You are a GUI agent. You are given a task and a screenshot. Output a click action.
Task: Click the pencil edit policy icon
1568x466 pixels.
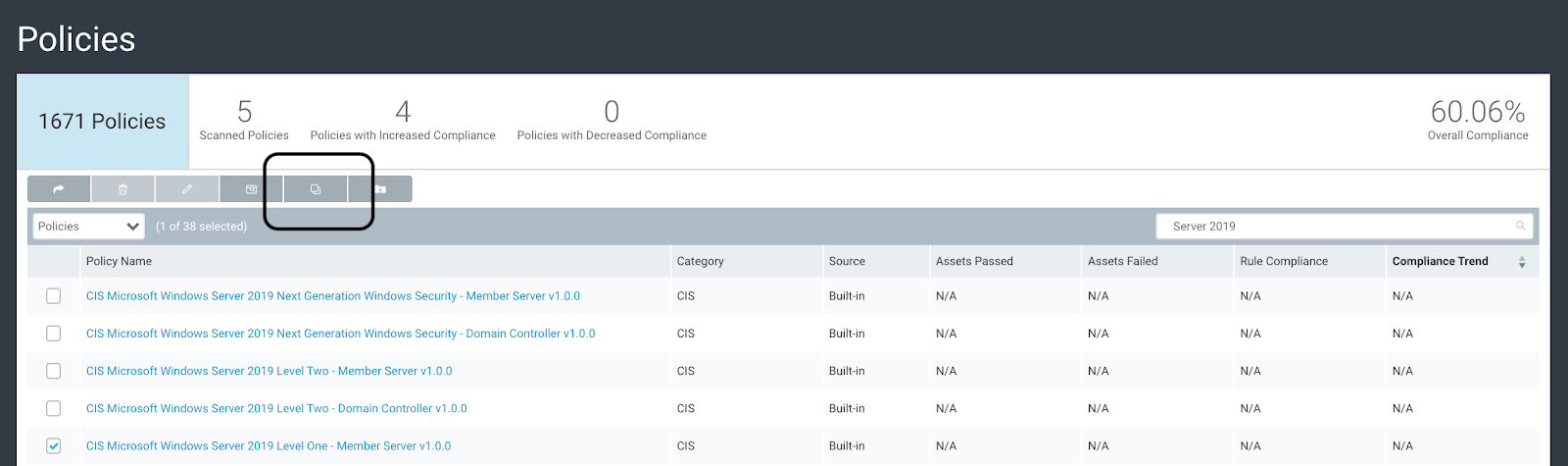[187, 189]
